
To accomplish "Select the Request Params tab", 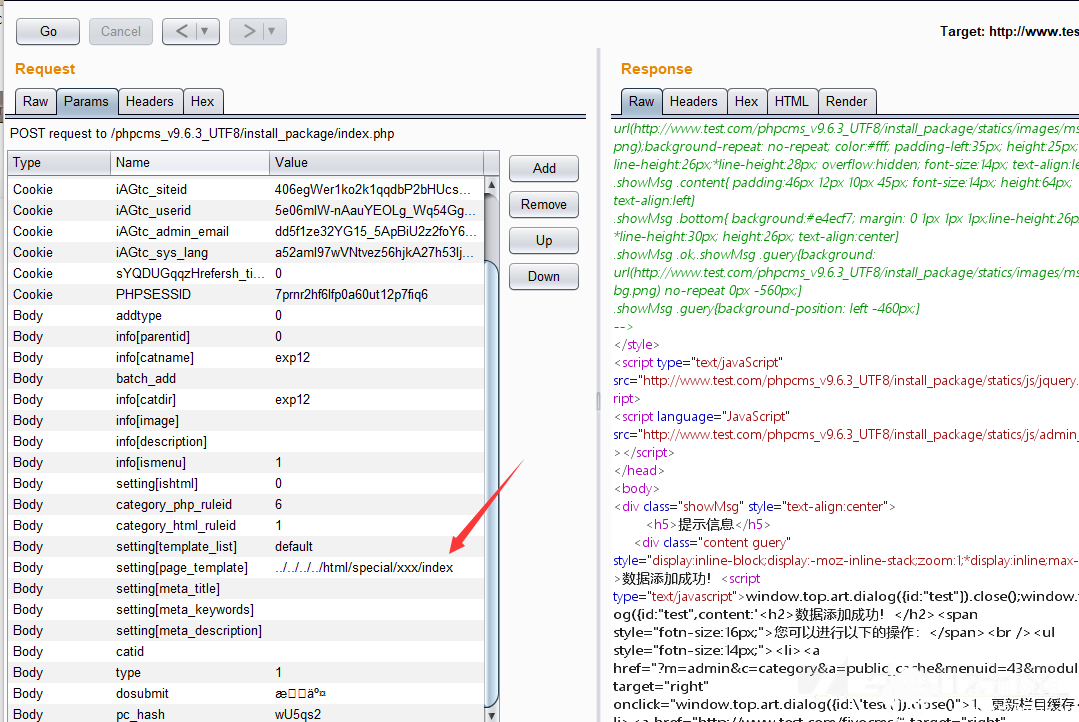I will 86,102.
